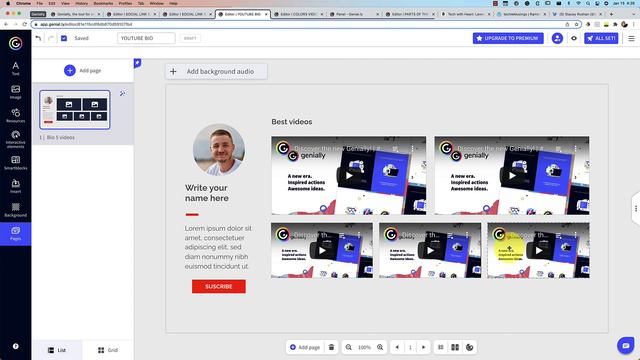Open the Chrome View menu
The image size is (640, 360).
(x=65, y=3)
